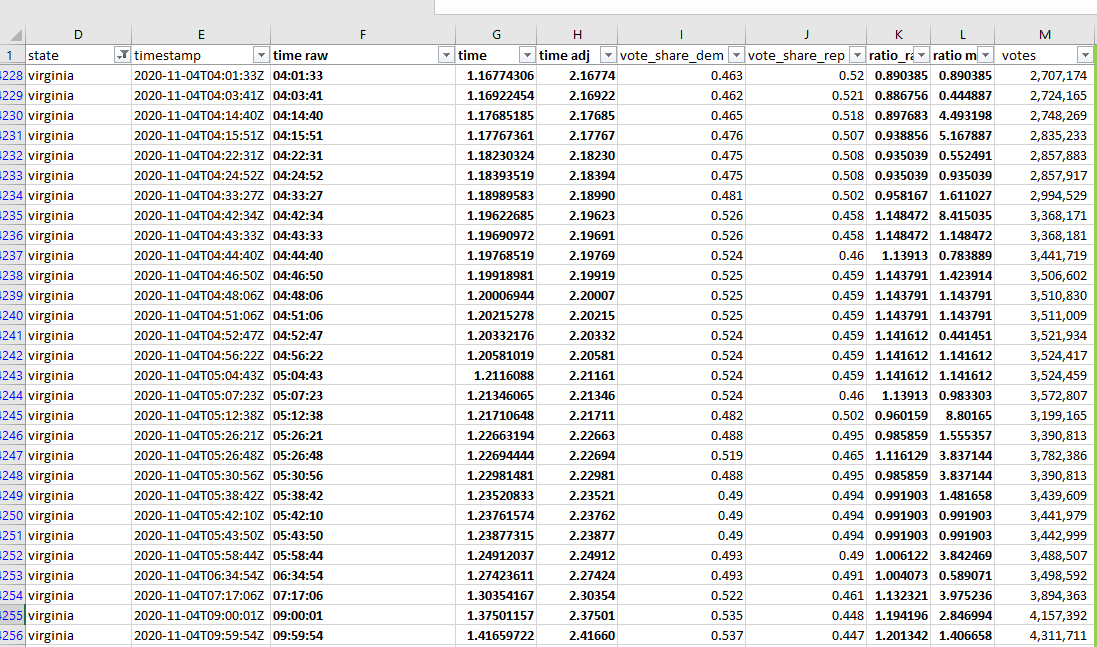Select column M header
This screenshot has height=647, width=1097.
tap(1045, 35)
